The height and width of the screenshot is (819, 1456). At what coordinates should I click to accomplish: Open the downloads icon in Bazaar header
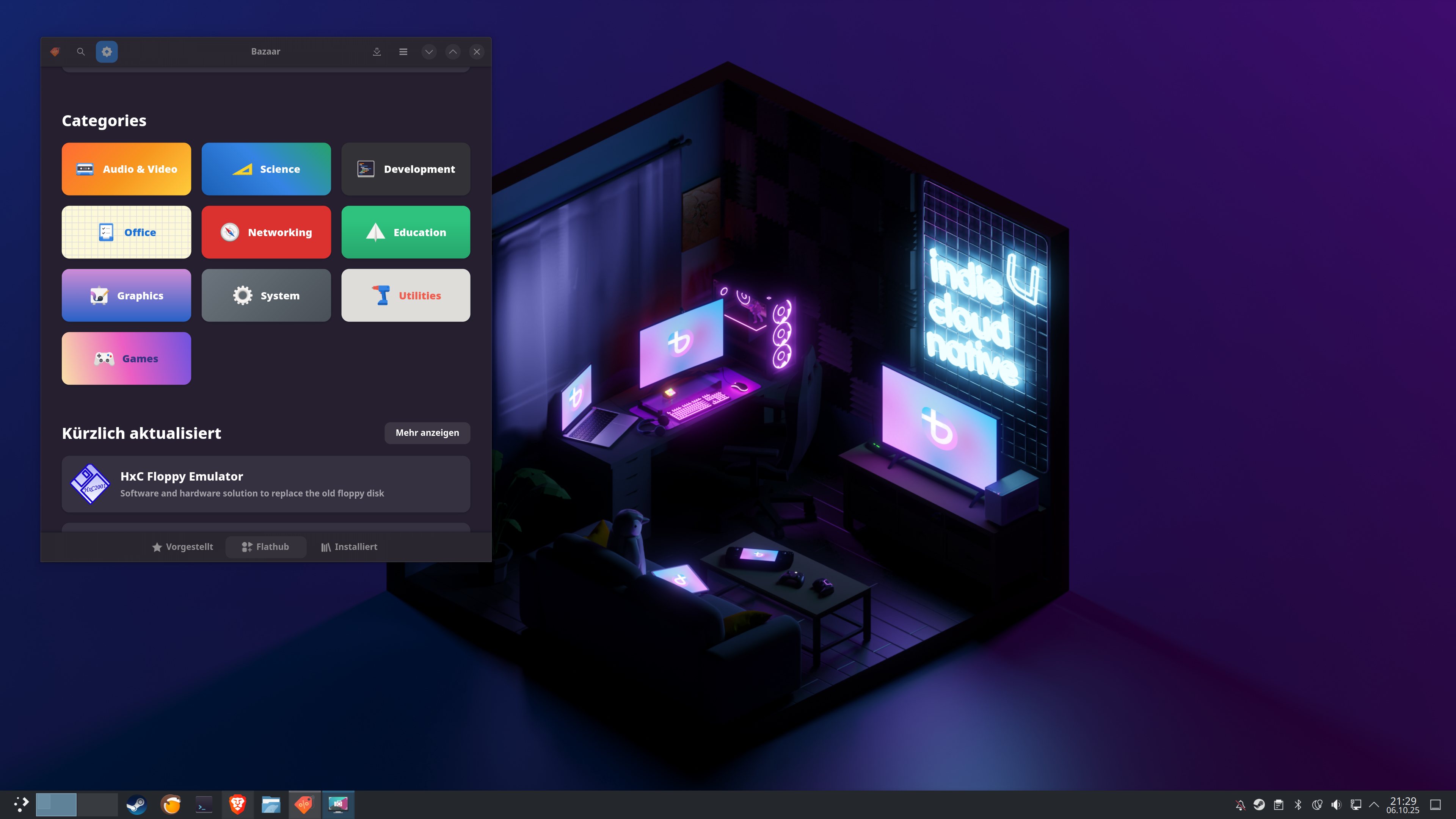coord(377,52)
